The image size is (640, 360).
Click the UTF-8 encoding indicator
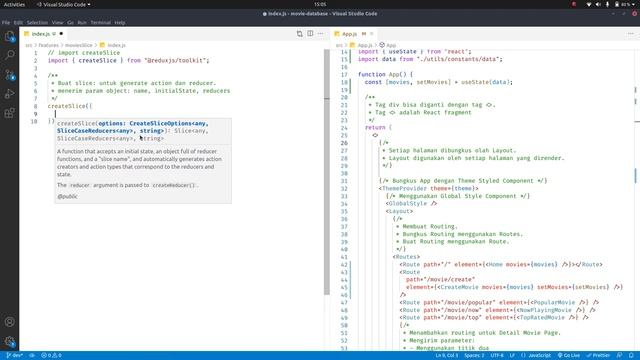point(497,356)
